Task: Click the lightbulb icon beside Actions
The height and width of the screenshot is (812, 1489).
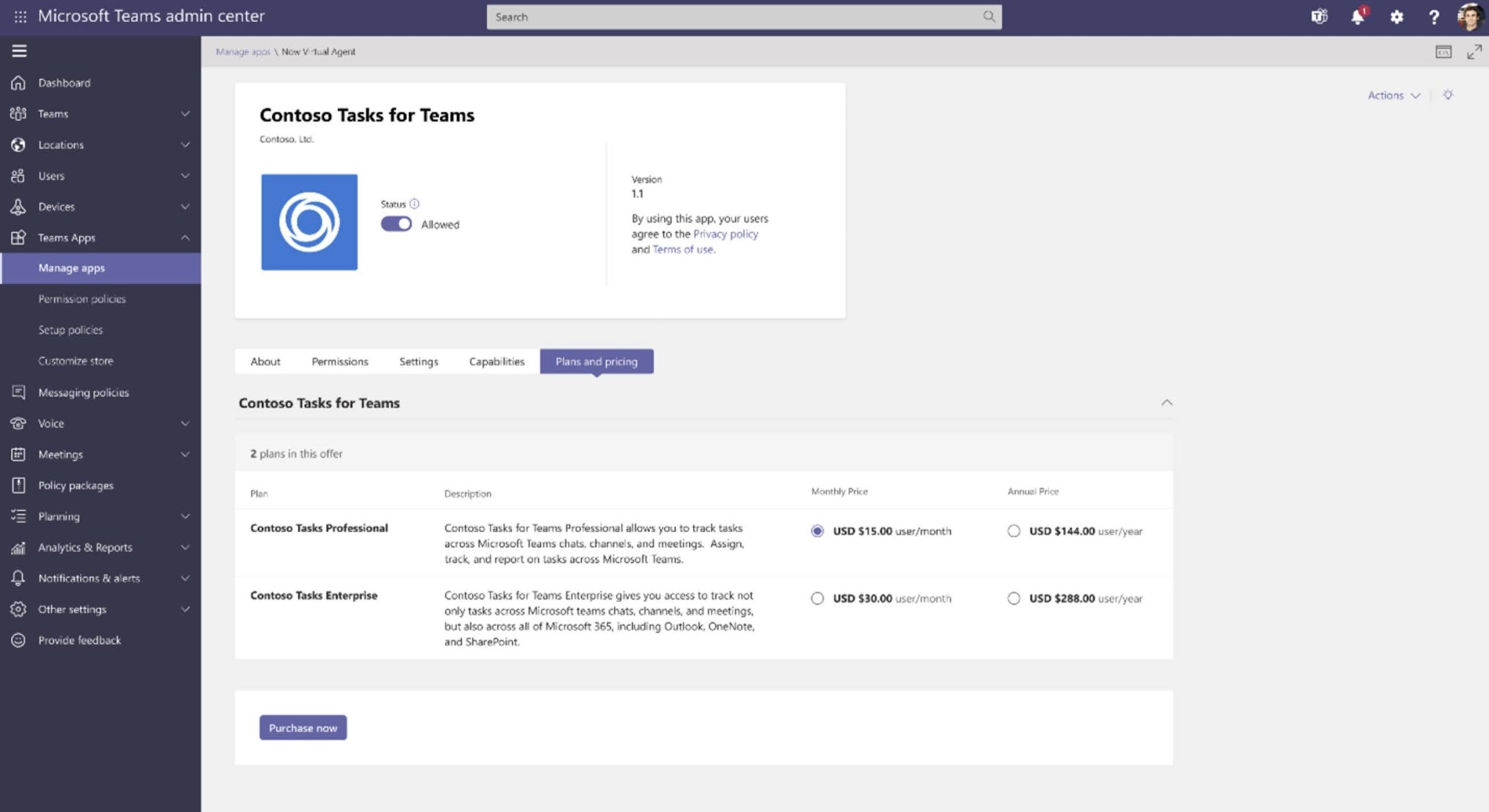Action: point(1448,95)
